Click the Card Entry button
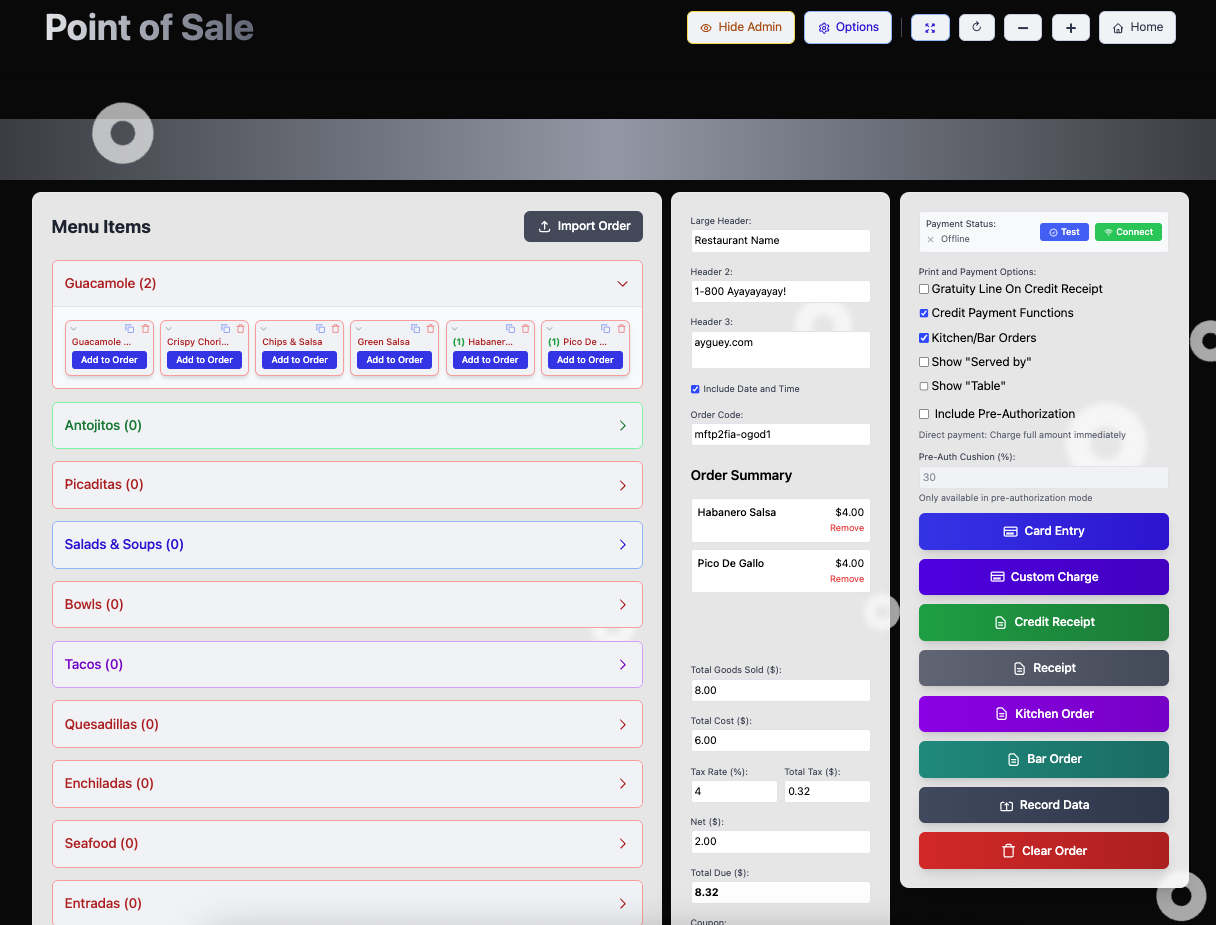This screenshot has width=1216, height=925. (1044, 531)
